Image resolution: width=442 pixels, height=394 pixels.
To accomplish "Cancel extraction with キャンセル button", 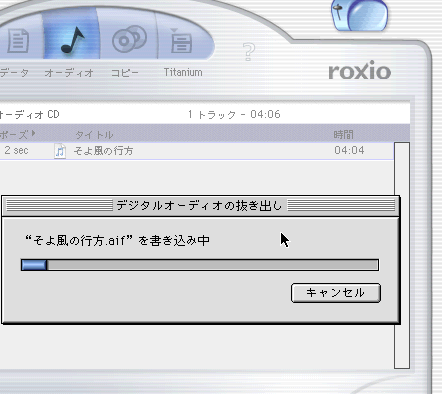I will [336, 293].
